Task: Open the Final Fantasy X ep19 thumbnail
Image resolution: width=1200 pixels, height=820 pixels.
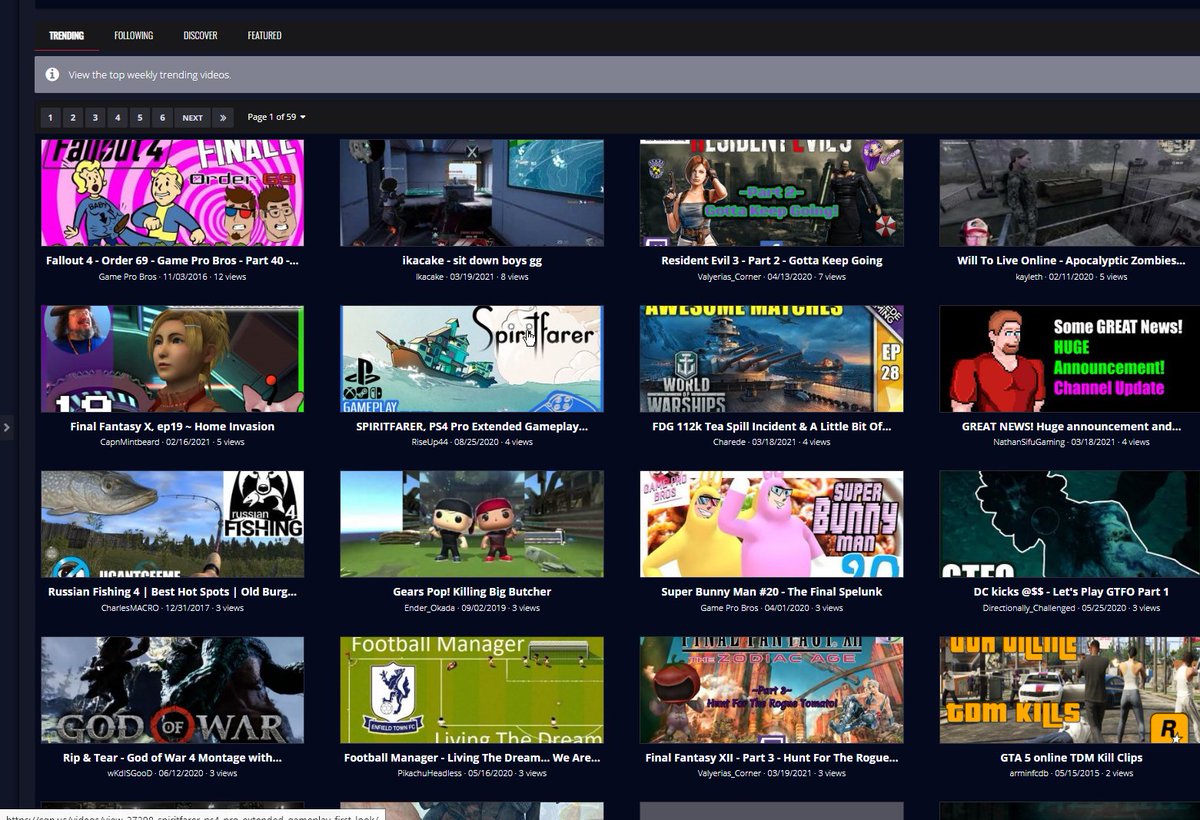Action: (172, 359)
